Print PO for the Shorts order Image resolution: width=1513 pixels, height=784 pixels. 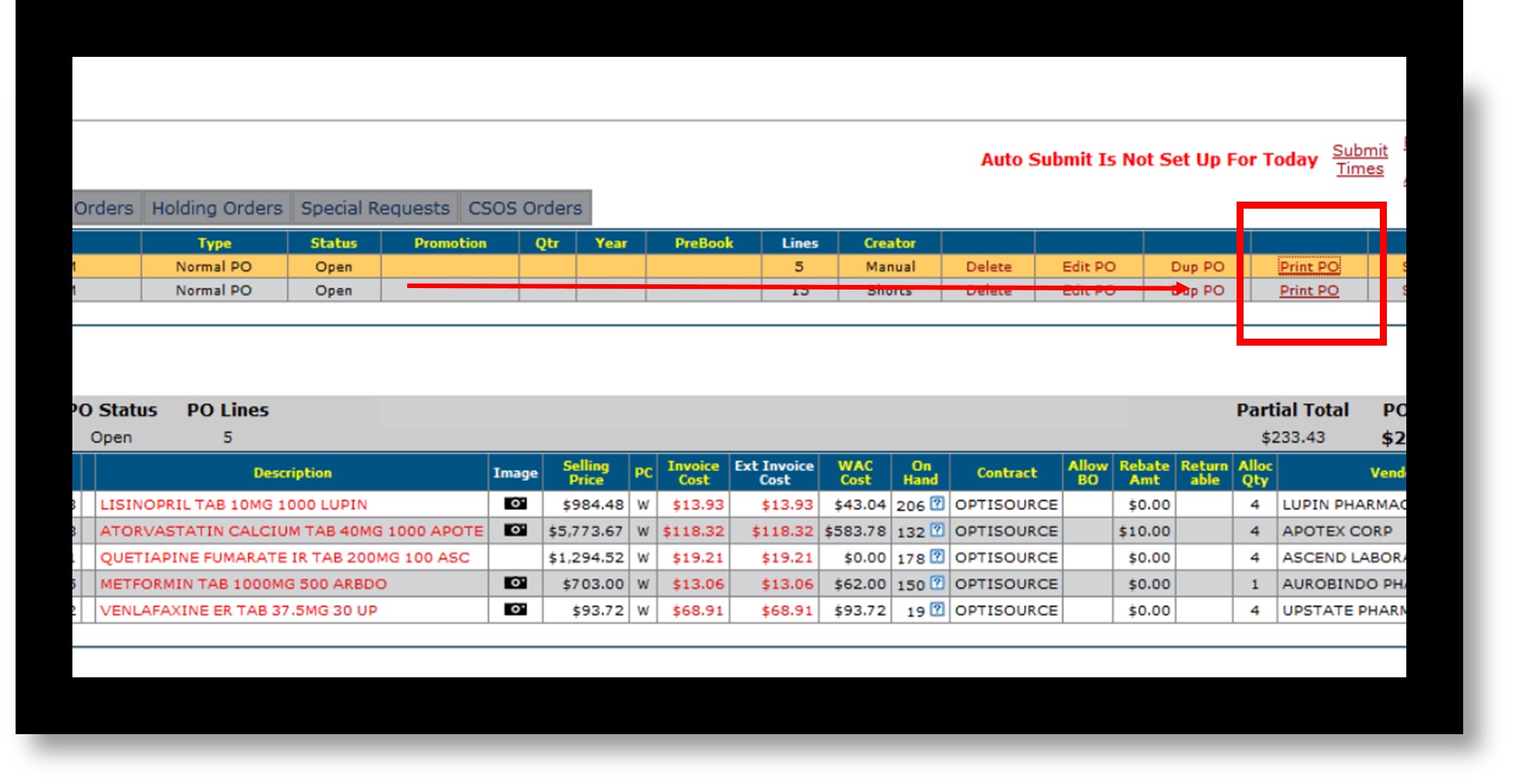[1309, 290]
